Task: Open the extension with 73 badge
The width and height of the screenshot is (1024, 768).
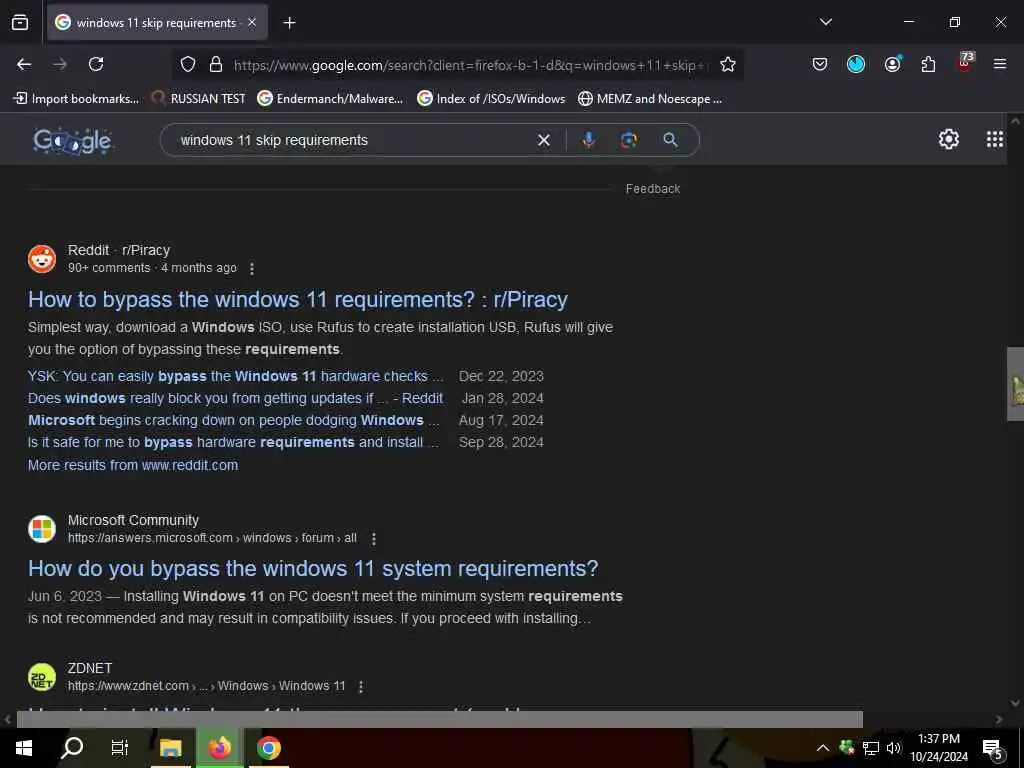Action: [965, 63]
